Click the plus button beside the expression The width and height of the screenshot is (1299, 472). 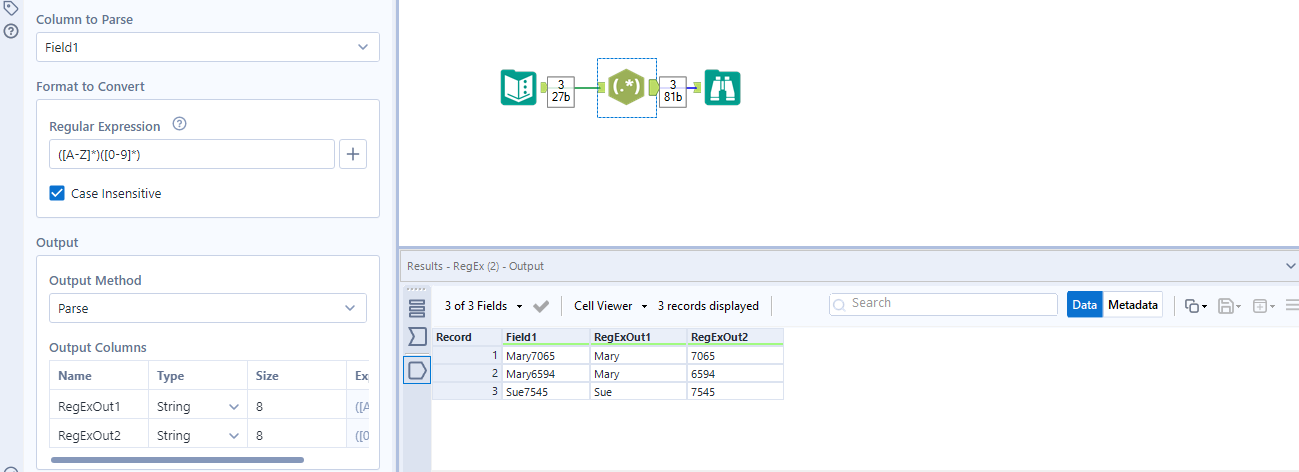coord(353,154)
